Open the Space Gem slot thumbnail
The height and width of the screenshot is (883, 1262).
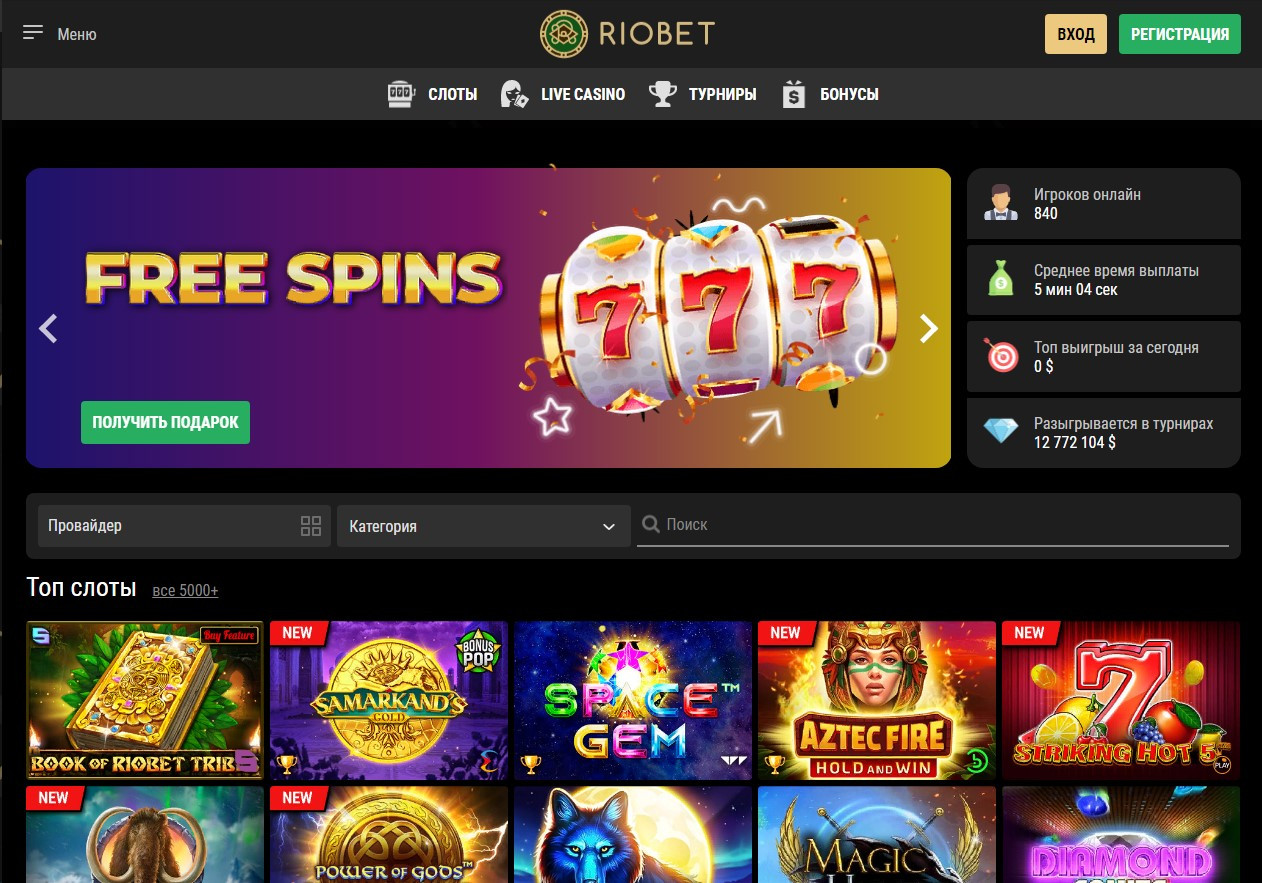pyautogui.click(x=633, y=701)
